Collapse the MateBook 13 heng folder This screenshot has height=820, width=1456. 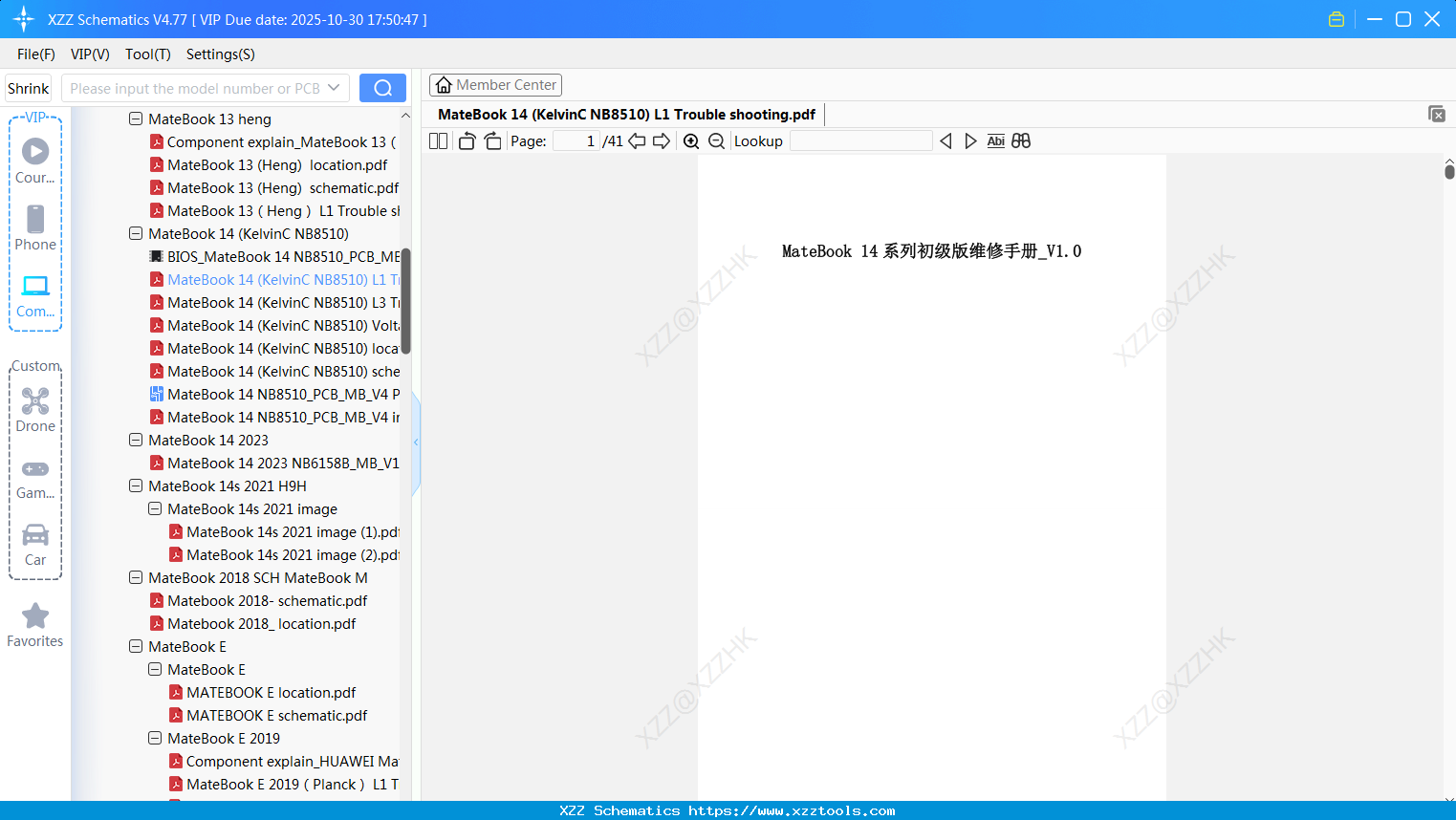(x=136, y=119)
